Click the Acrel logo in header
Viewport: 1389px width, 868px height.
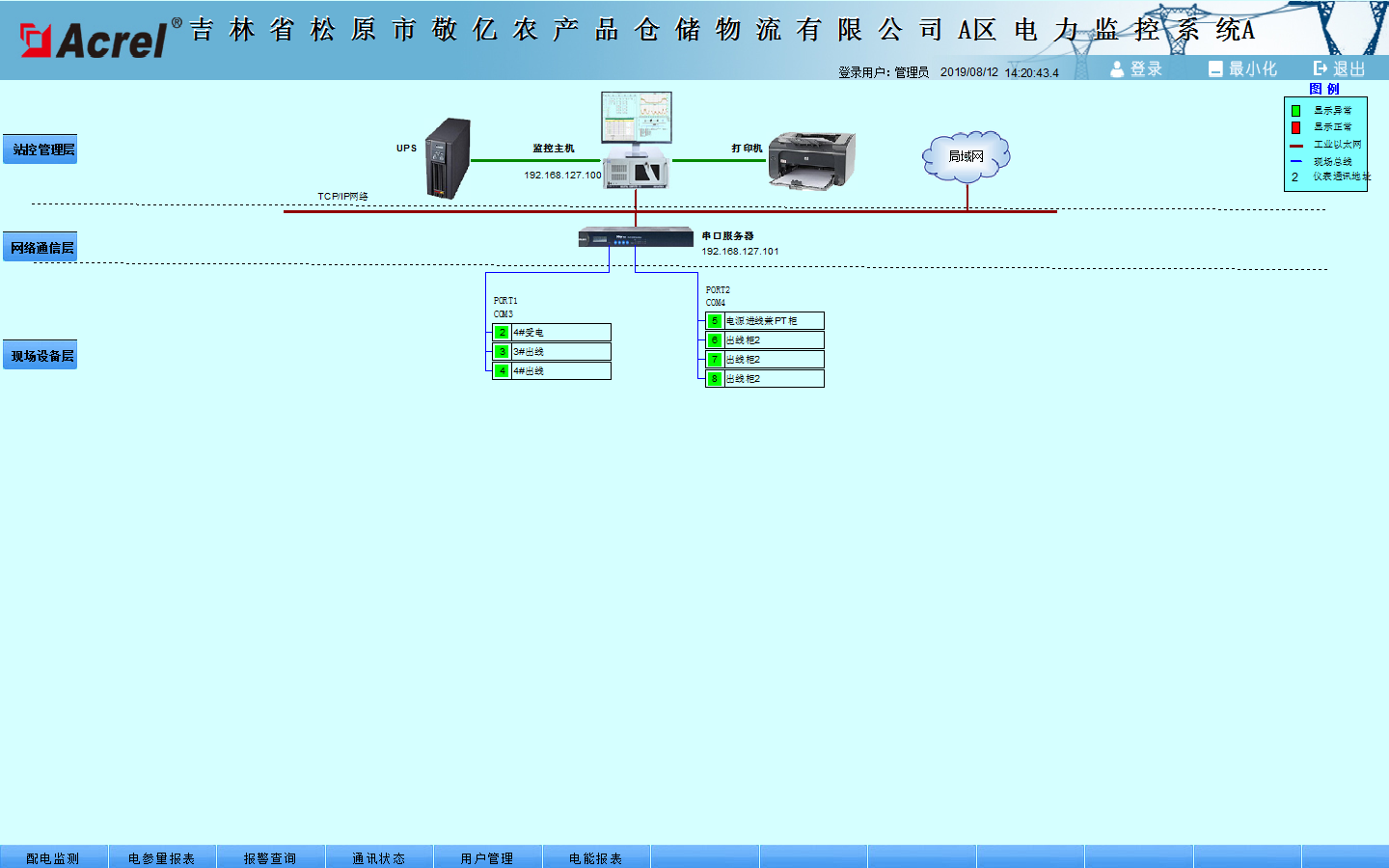click(94, 40)
